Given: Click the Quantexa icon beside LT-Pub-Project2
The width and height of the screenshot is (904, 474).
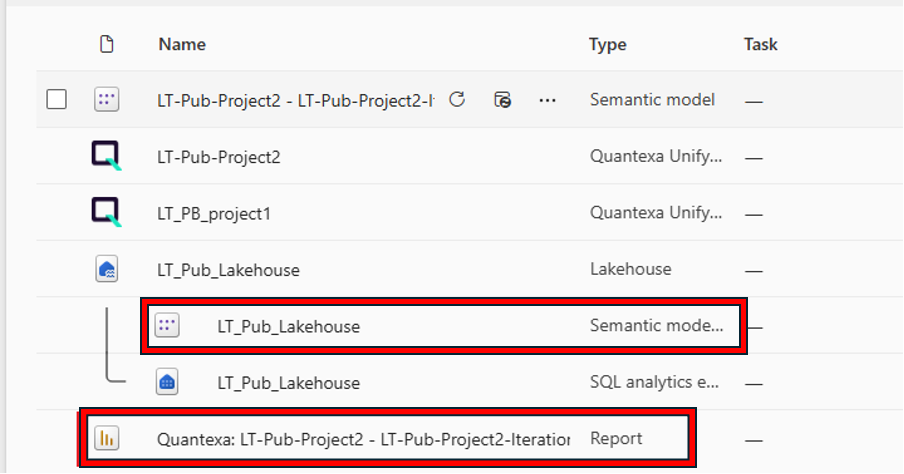Looking at the screenshot, I should (106, 156).
